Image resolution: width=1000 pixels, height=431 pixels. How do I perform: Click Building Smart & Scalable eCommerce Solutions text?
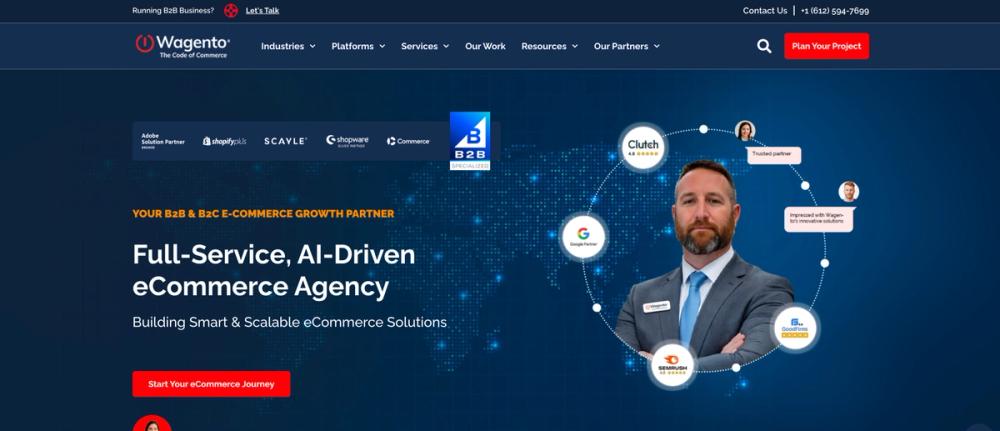290,322
